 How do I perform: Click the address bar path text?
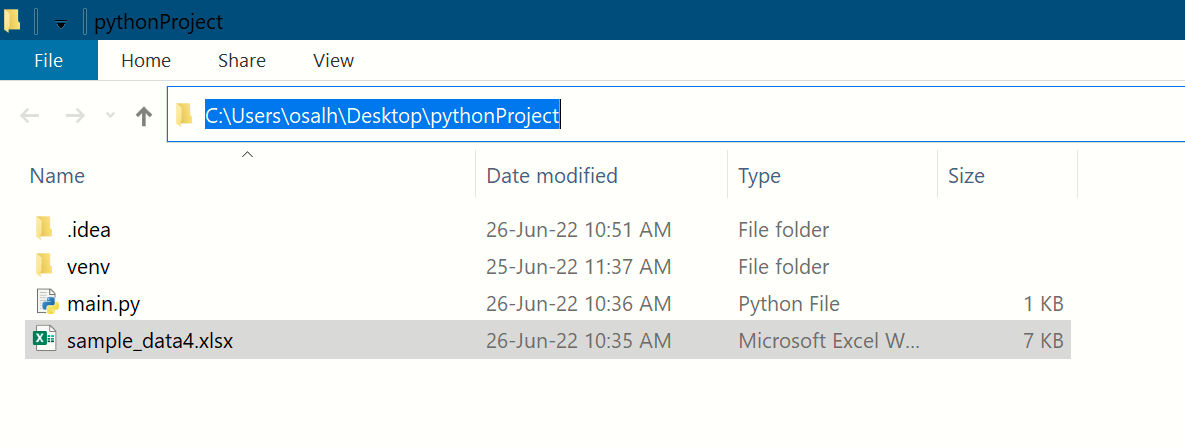click(382, 116)
